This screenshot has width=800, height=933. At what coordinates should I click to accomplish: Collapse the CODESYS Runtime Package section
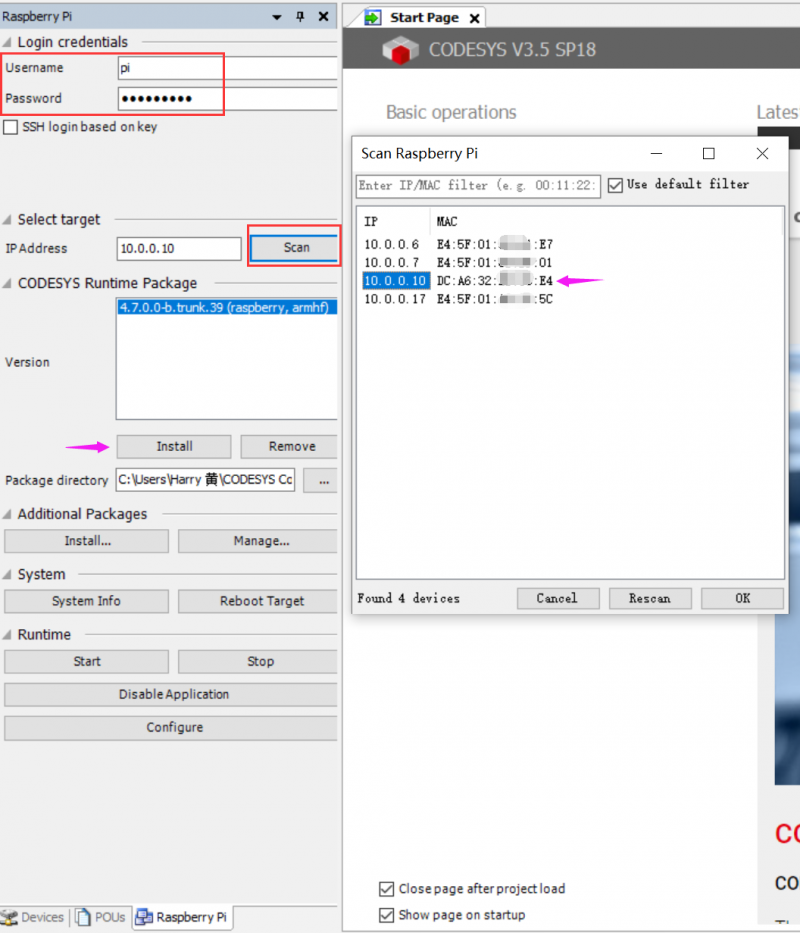tap(7, 283)
